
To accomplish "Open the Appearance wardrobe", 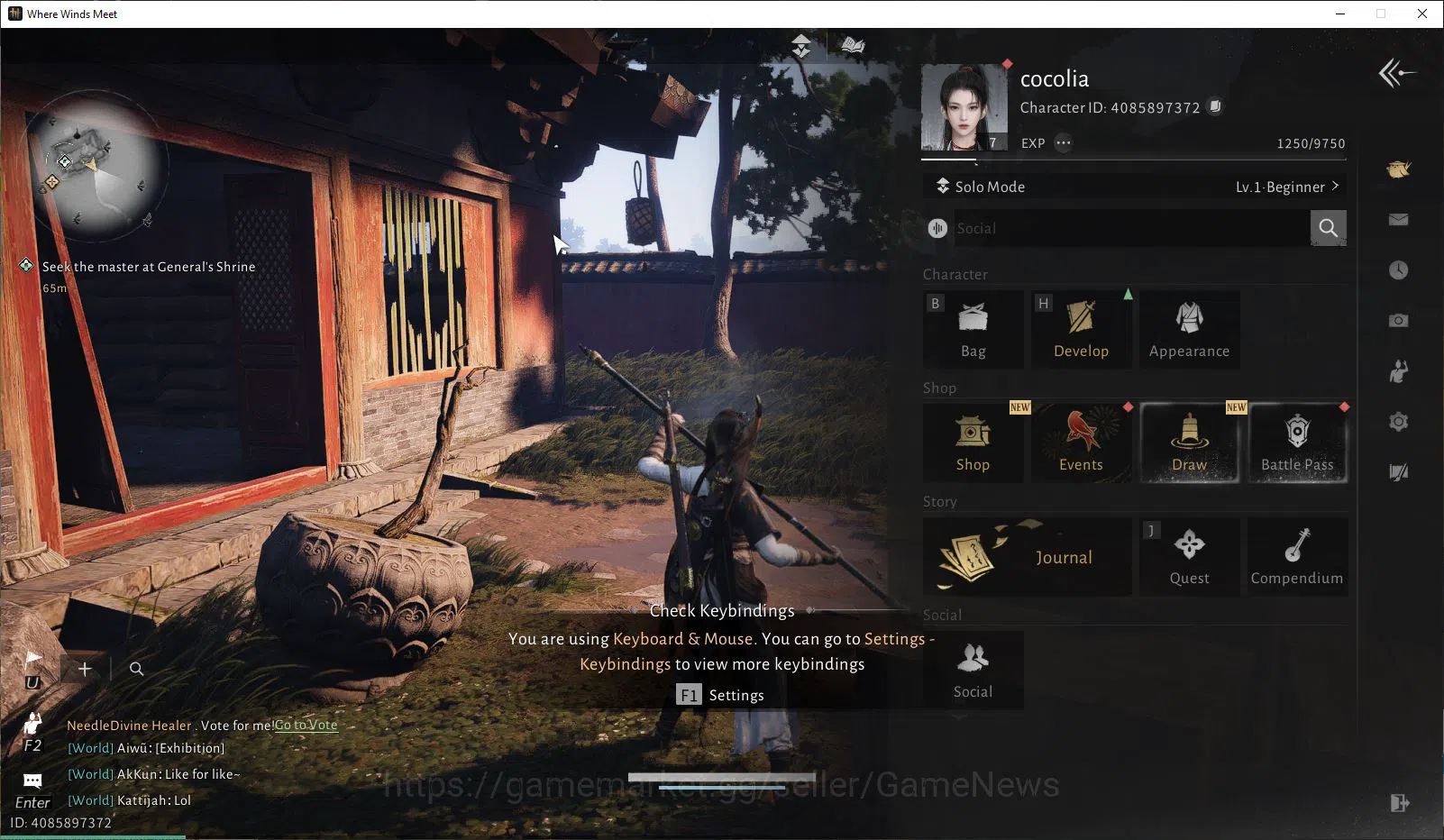I will click(x=1190, y=329).
